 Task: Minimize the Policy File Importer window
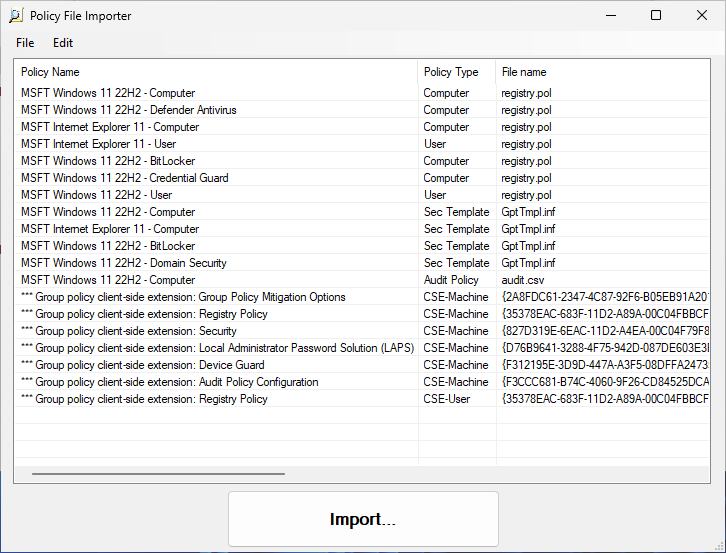(611, 15)
